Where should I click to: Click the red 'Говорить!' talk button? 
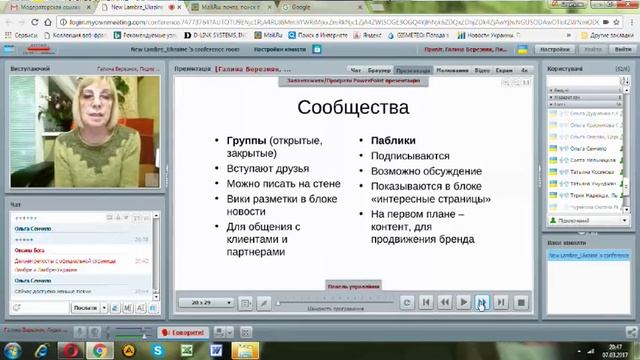point(183,332)
